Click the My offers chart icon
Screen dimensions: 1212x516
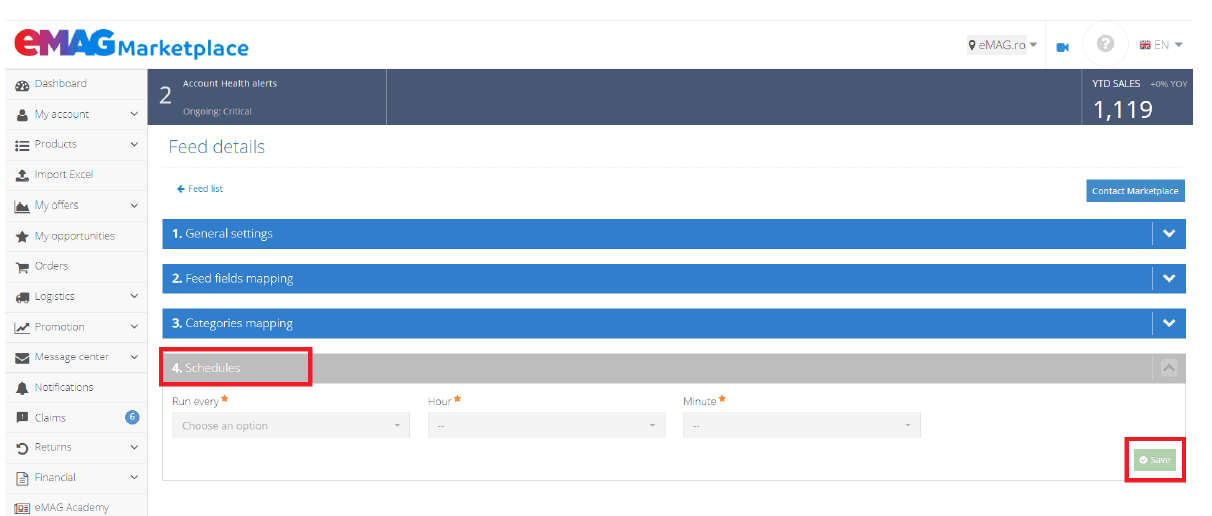pos(22,206)
